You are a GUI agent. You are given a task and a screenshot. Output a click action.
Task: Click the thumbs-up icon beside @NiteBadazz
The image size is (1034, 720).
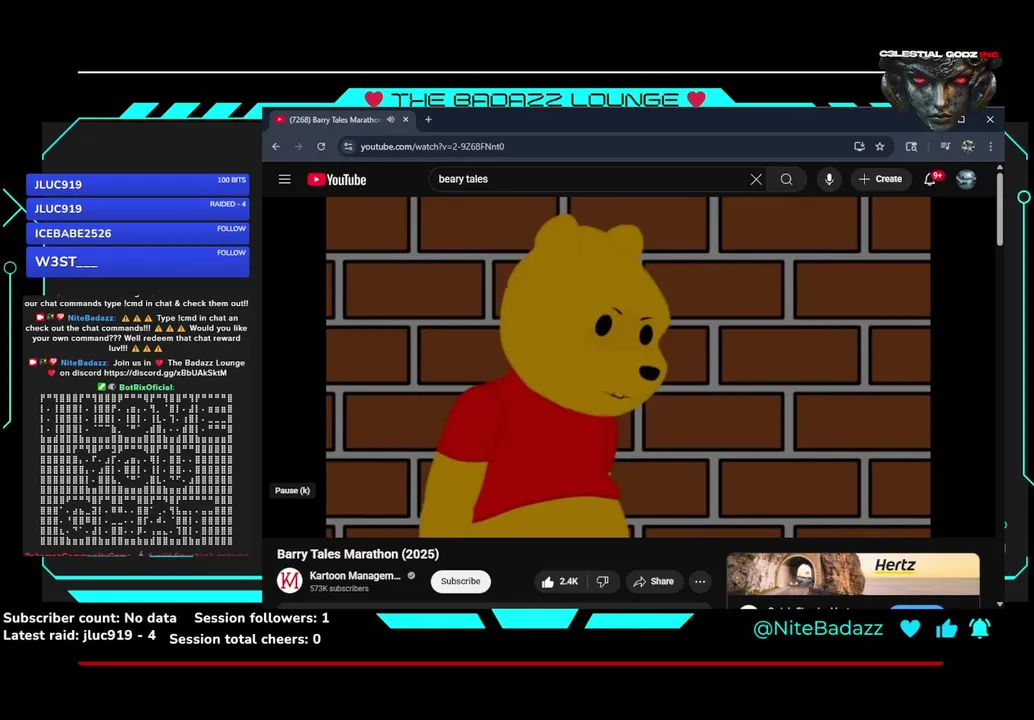pyautogui.click(x=946, y=628)
